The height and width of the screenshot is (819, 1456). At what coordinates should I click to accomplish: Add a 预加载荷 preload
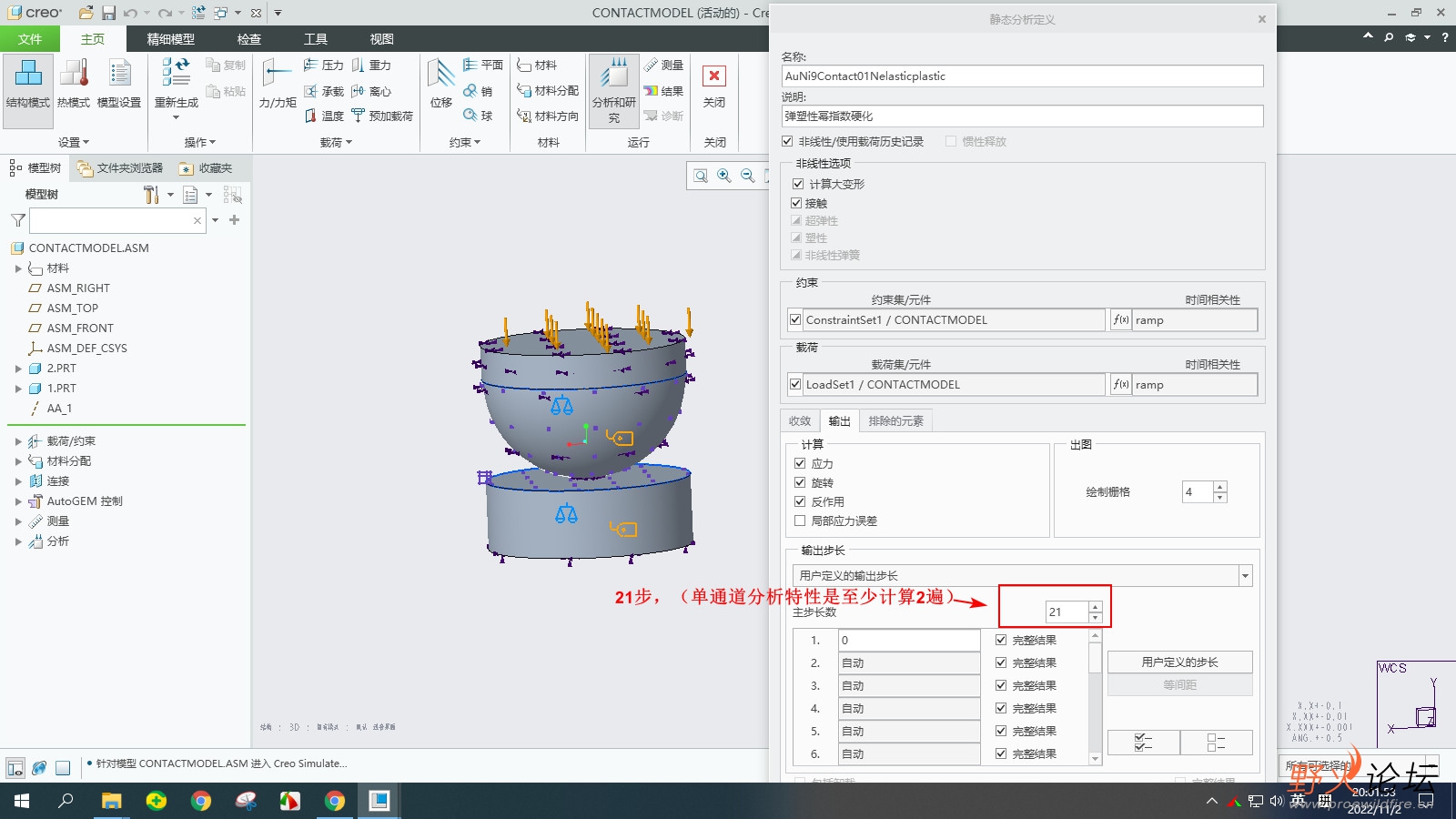point(382,116)
